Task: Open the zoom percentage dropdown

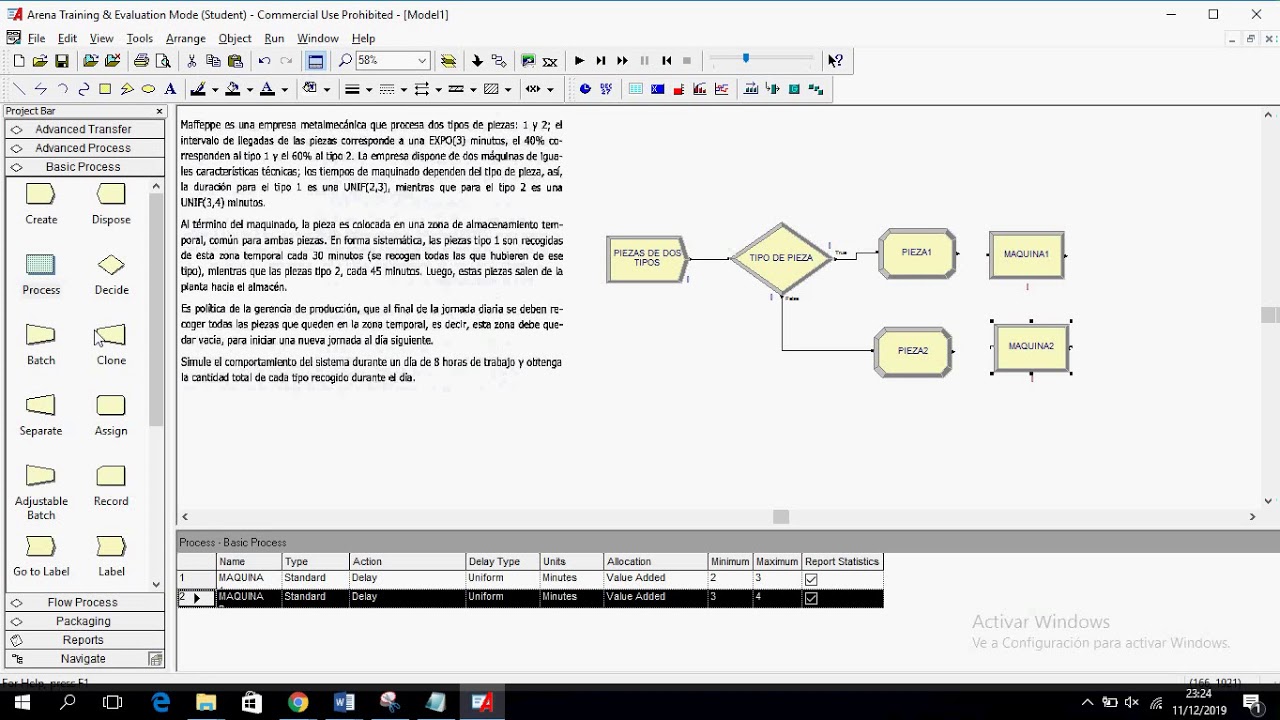Action: click(422, 61)
